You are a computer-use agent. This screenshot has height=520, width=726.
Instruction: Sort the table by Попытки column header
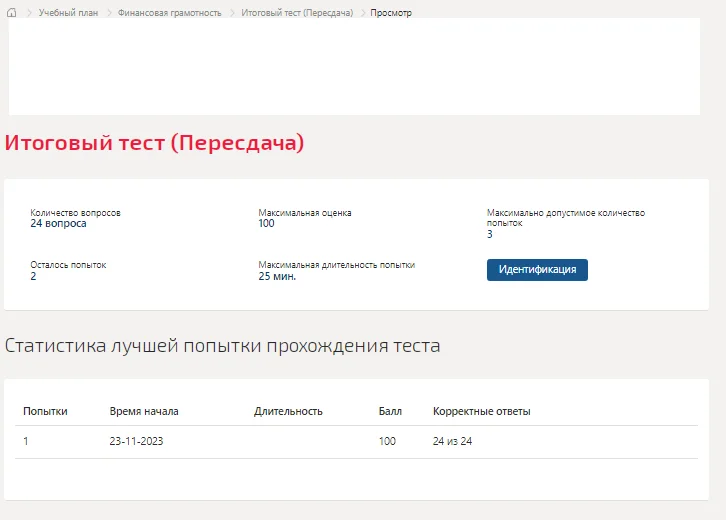point(45,411)
